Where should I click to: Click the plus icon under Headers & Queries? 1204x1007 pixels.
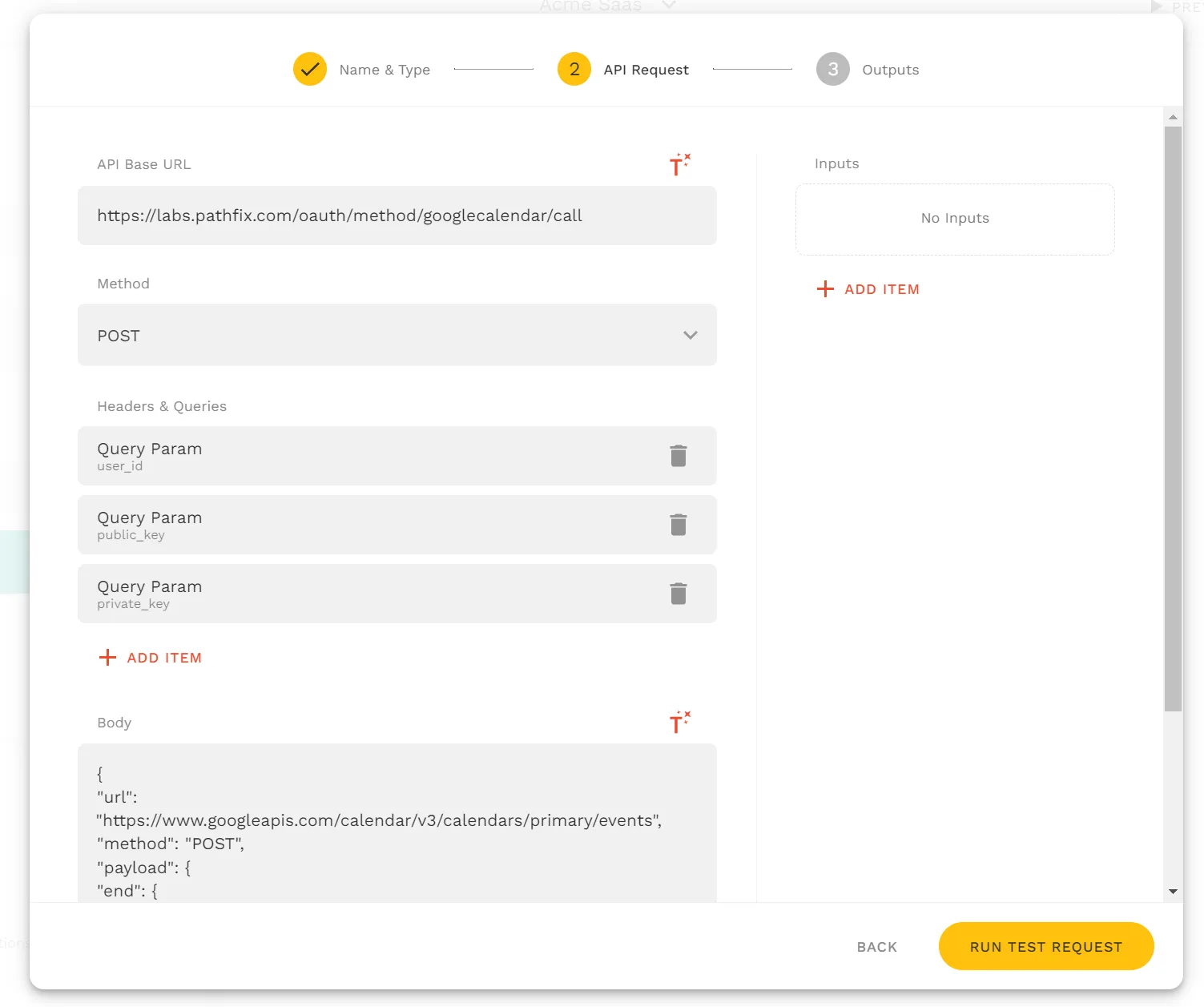tap(107, 658)
